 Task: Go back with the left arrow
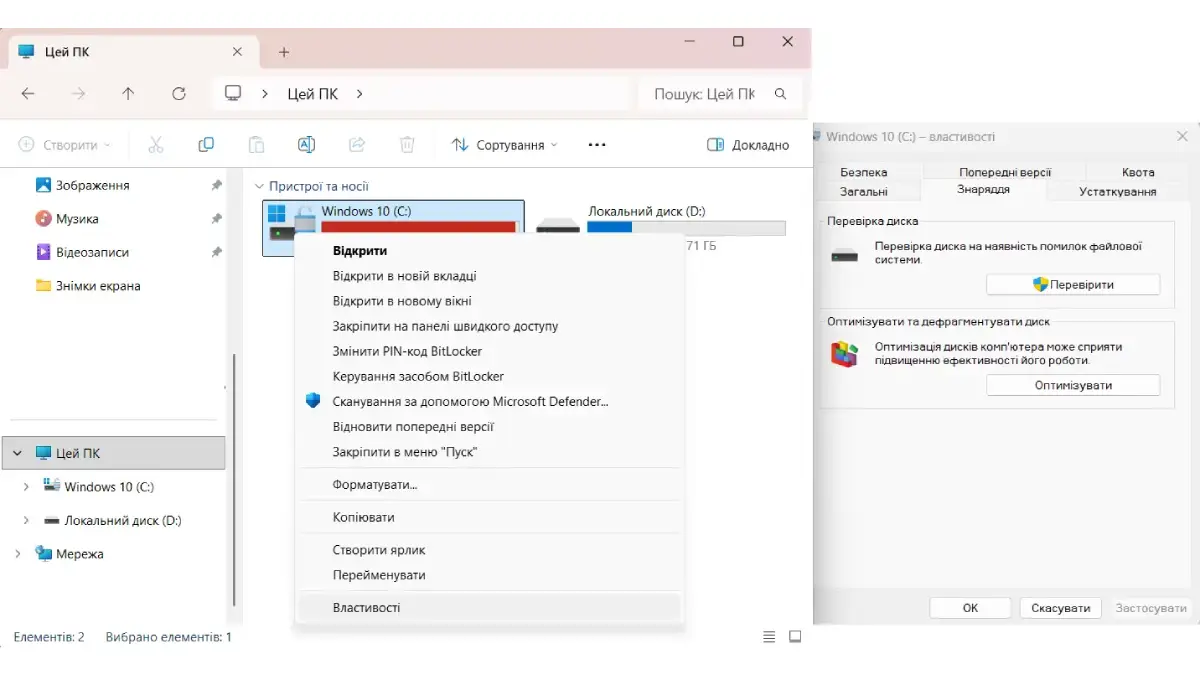28,94
